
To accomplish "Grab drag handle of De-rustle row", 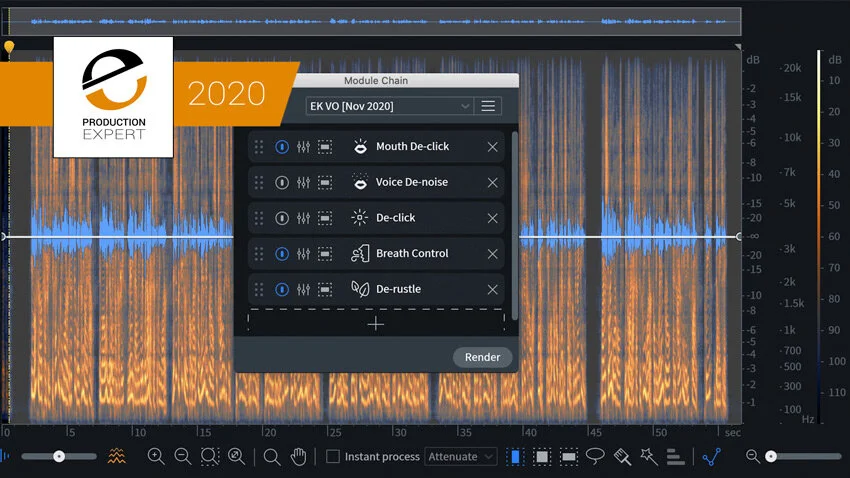I will pyautogui.click(x=259, y=289).
